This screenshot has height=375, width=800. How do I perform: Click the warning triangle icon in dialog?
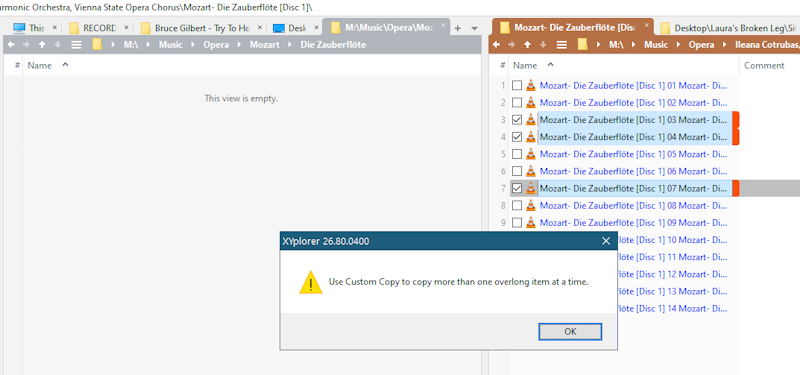tap(311, 282)
